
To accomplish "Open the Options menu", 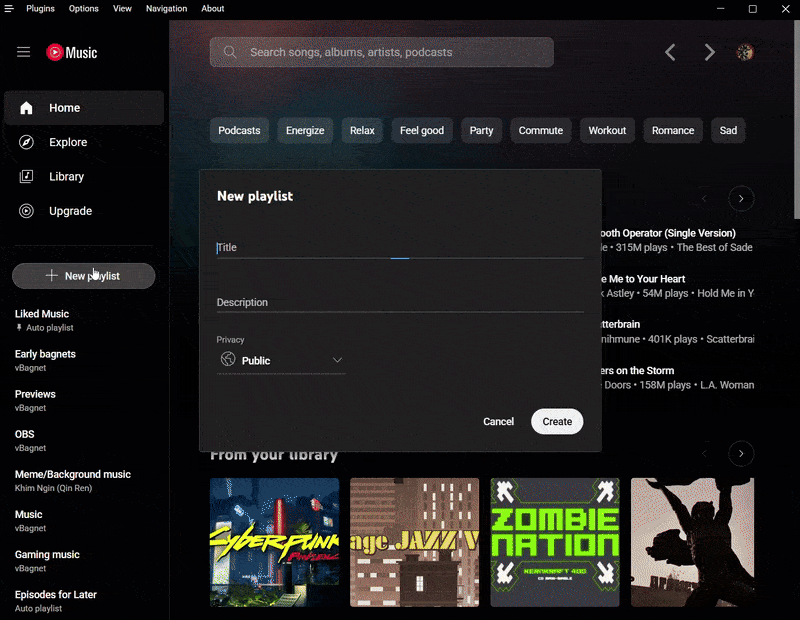I will tap(84, 9).
